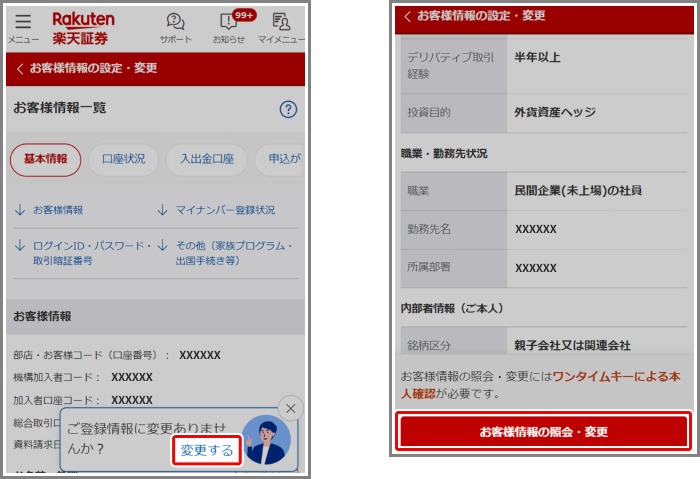This screenshot has width=700, height=479.
Task: Click the Rakuten 楽天証券 logo
Action: [83, 28]
